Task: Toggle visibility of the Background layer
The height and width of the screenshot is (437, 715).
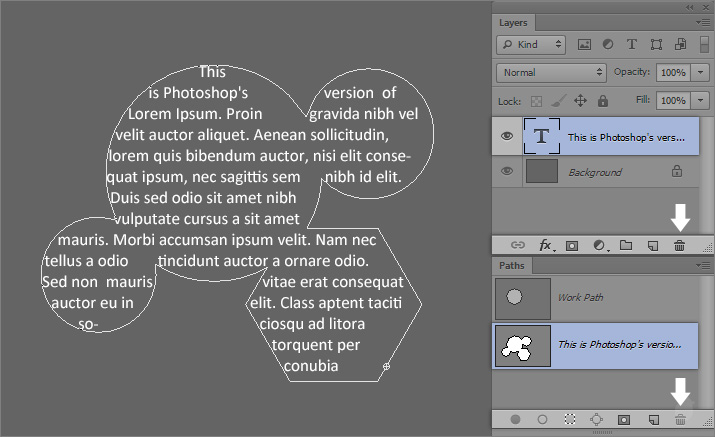Action: pyautogui.click(x=507, y=172)
